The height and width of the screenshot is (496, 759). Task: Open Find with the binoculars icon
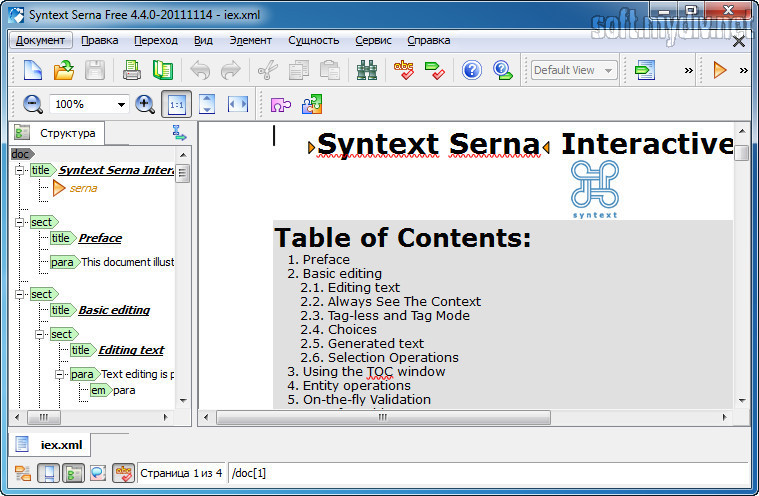[x=367, y=70]
